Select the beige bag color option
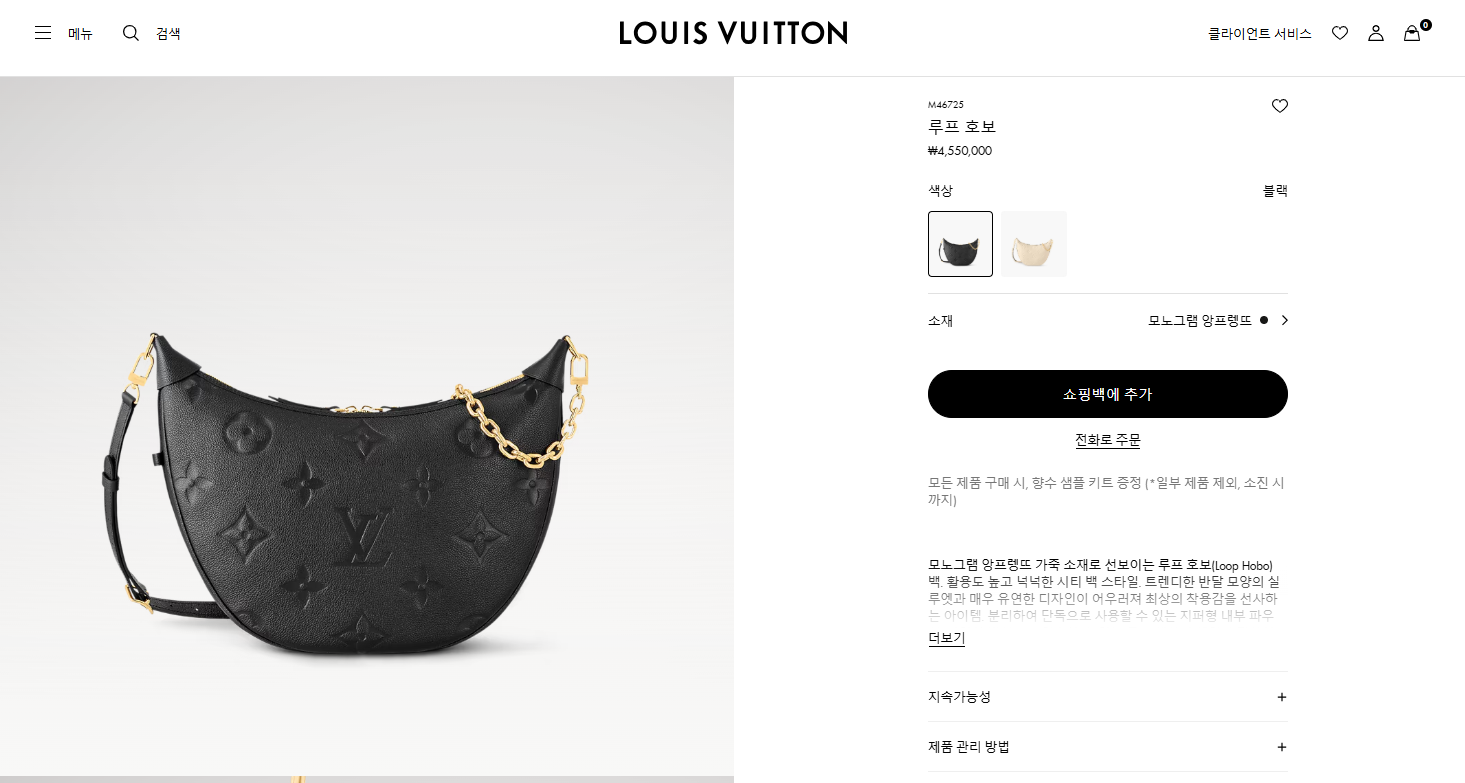The width and height of the screenshot is (1465, 783). pyautogui.click(x=1034, y=244)
